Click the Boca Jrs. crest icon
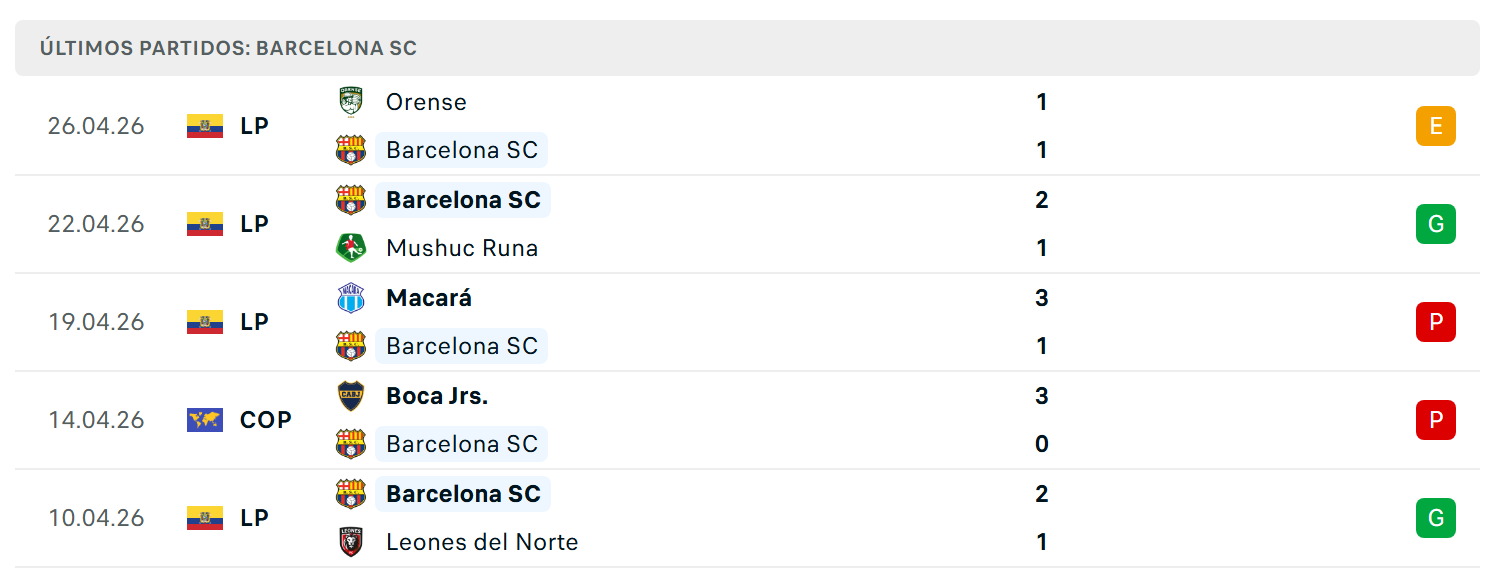 pyautogui.click(x=351, y=396)
